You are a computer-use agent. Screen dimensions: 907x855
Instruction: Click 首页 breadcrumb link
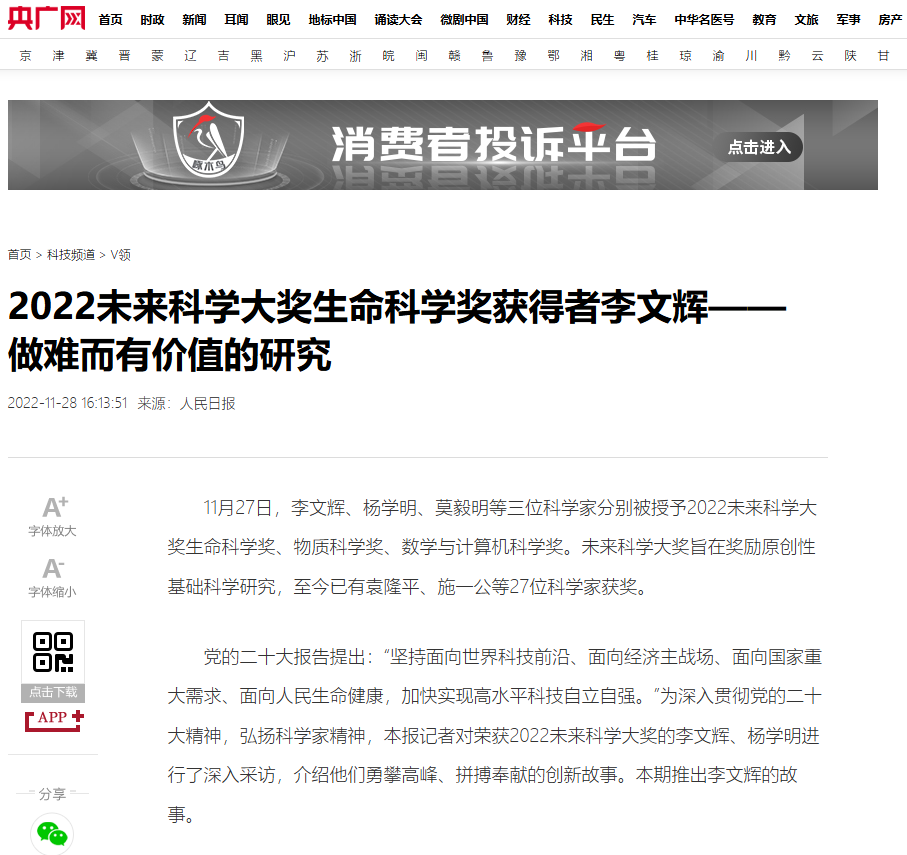19,255
